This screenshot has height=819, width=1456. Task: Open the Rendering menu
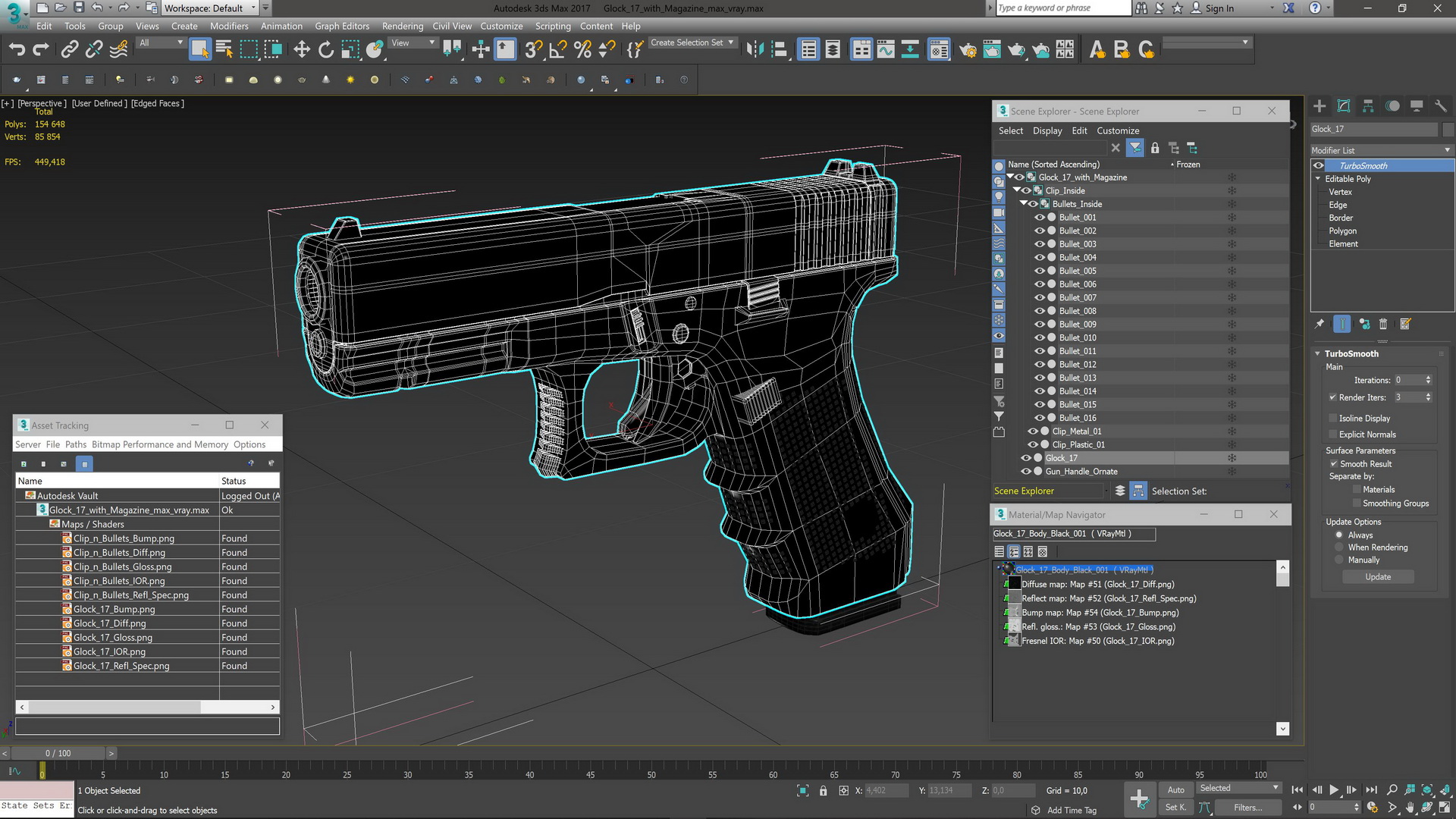403,26
